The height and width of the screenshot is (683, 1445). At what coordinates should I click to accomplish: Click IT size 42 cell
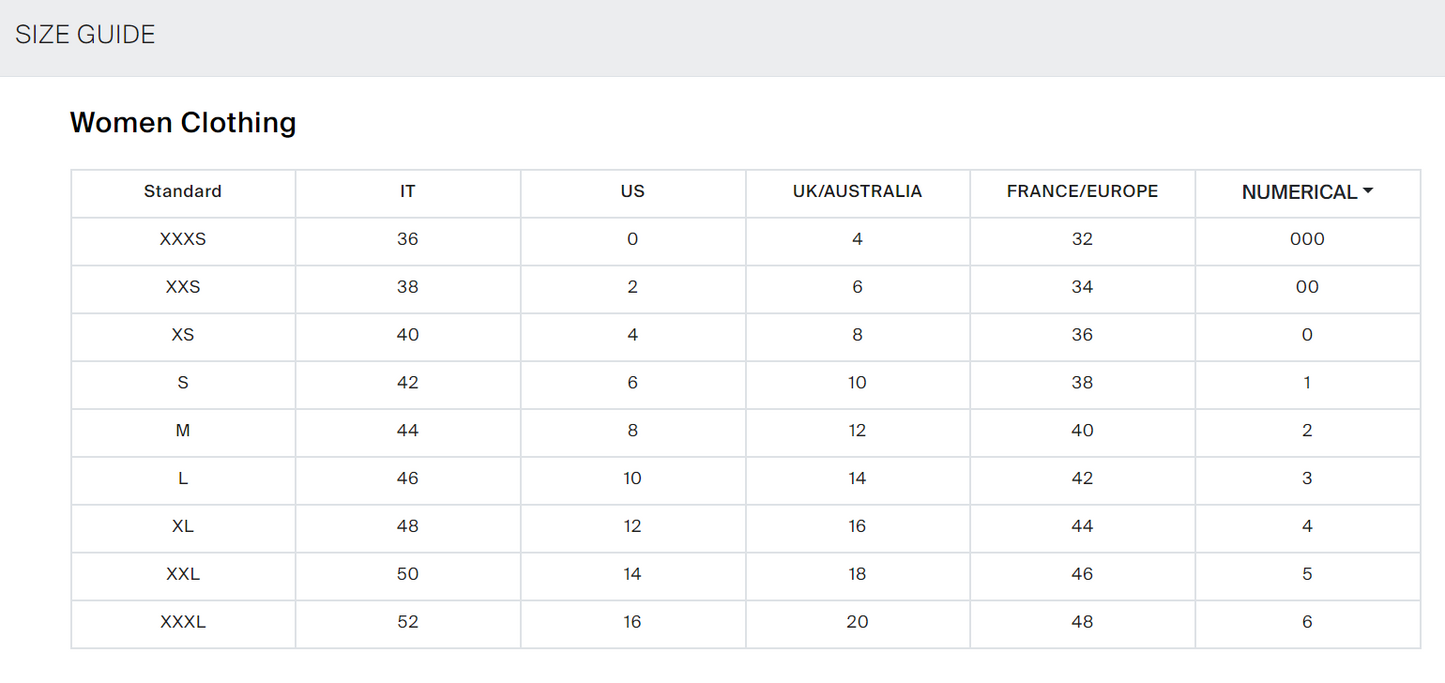tap(408, 383)
